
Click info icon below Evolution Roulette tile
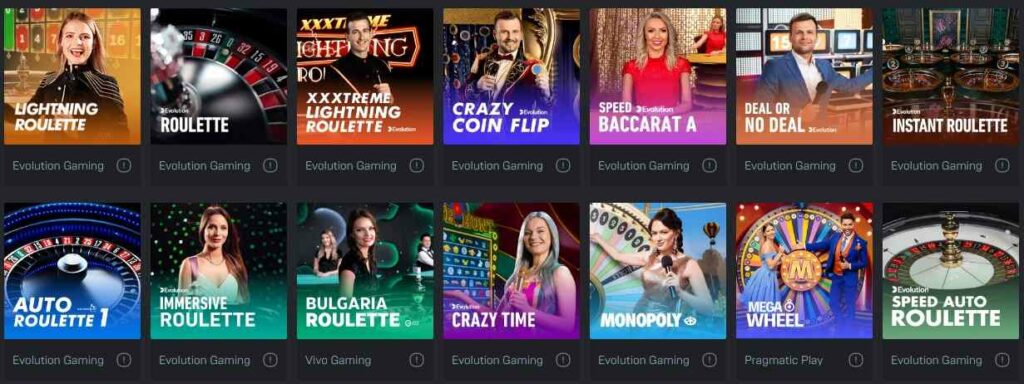(x=270, y=166)
